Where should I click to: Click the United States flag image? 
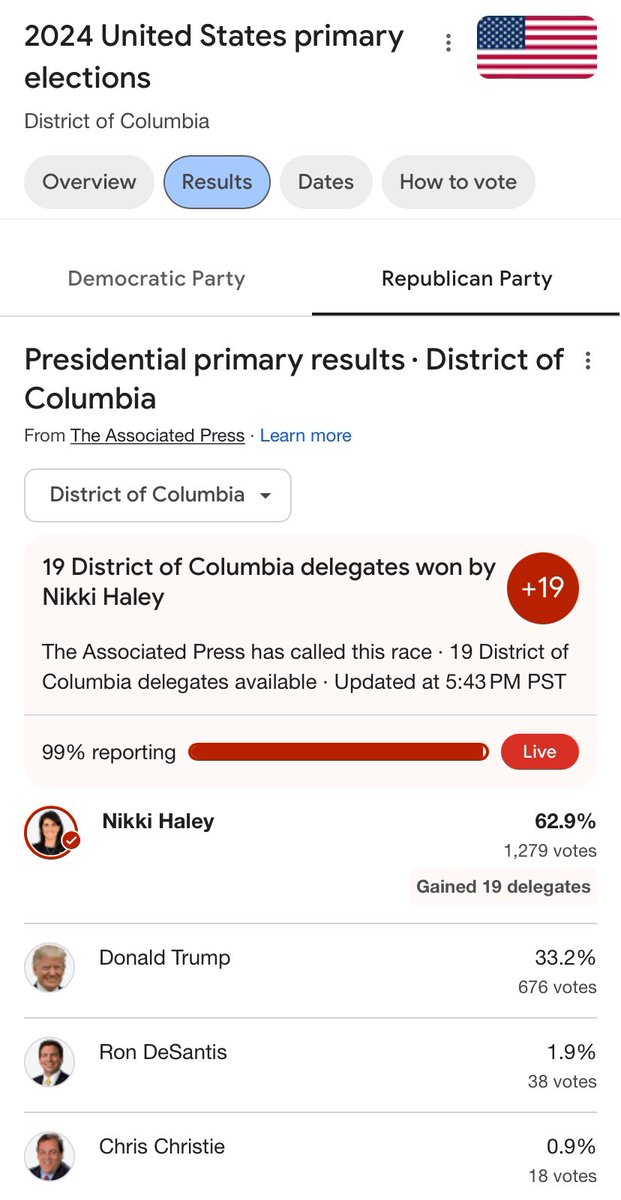(x=537, y=46)
